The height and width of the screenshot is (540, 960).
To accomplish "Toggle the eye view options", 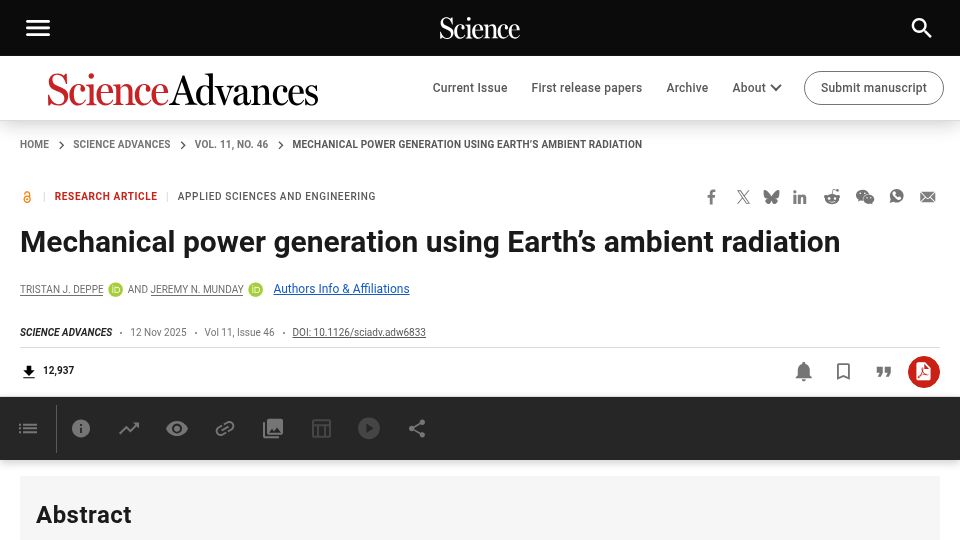I will 177,429.
